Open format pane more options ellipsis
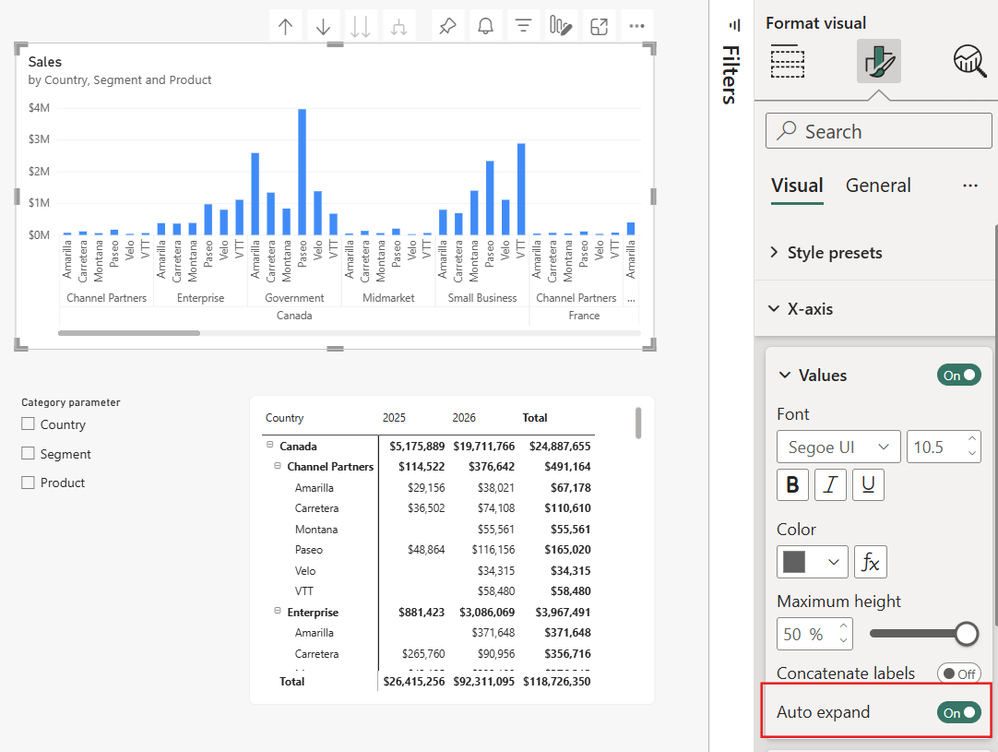998x752 pixels. (x=970, y=185)
